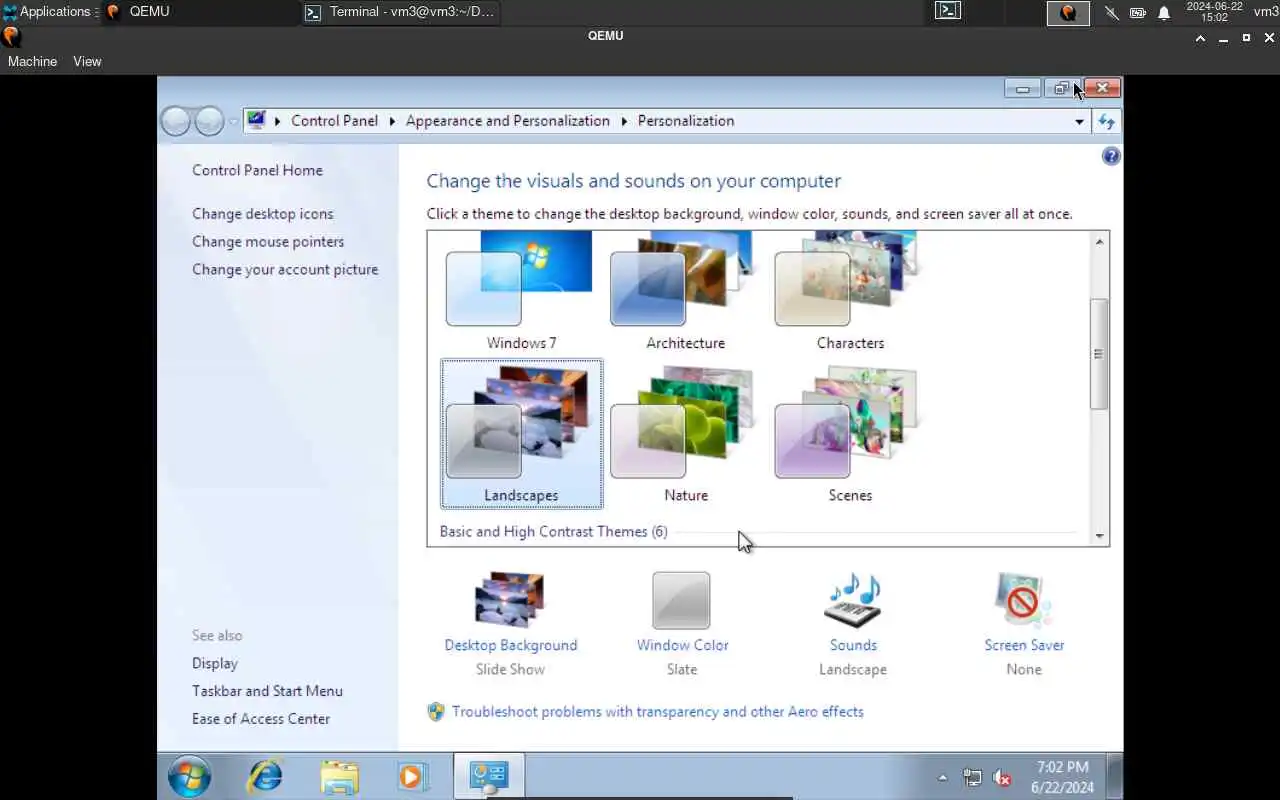Viewport: 1280px width, 800px height.
Task: Click Control Panel in the breadcrumb
Action: (x=334, y=121)
